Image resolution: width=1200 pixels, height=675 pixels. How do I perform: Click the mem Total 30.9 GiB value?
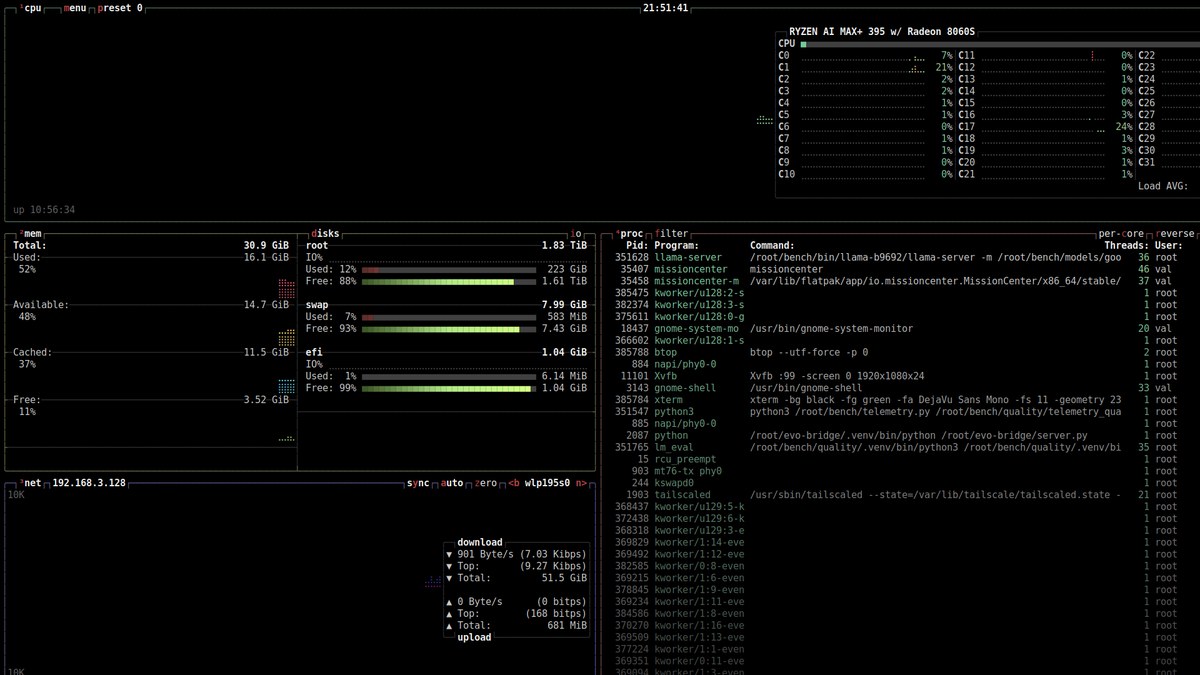point(266,245)
